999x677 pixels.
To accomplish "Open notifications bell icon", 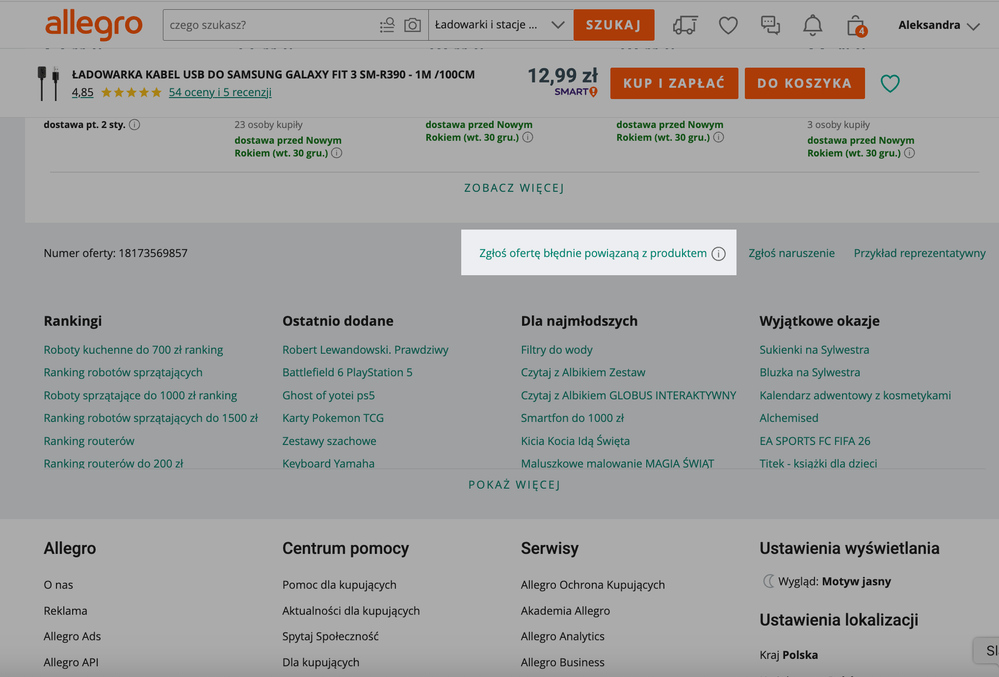I will point(813,25).
